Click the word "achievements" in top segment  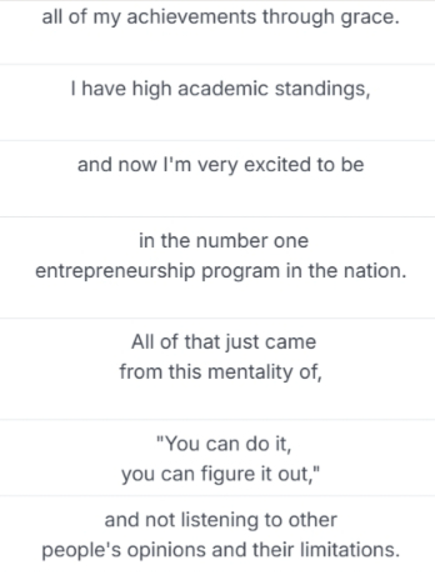191,18
